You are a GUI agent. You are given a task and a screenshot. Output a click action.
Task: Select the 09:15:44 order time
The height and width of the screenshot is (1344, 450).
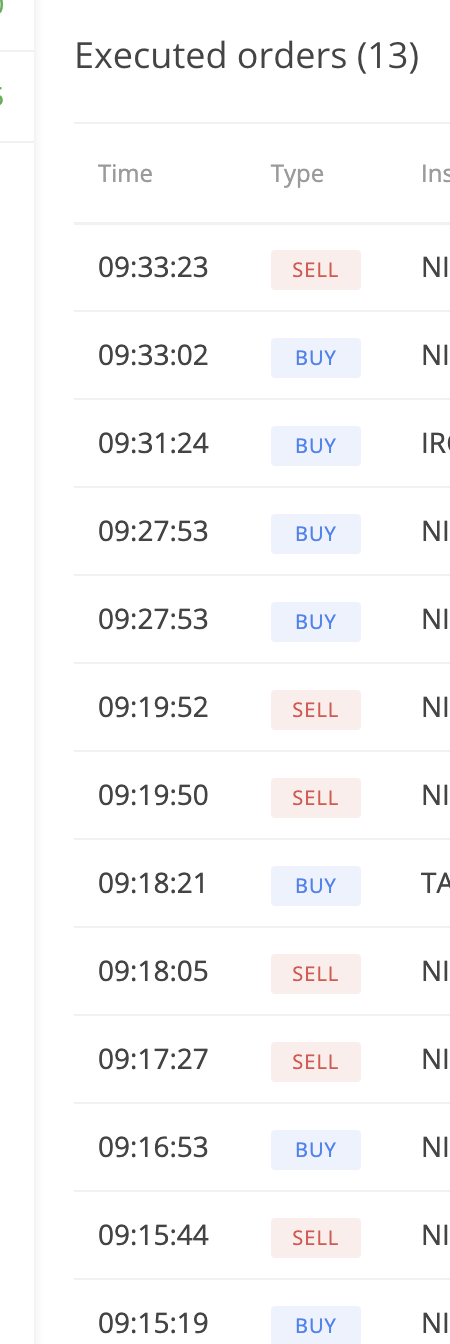tap(153, 1236)
